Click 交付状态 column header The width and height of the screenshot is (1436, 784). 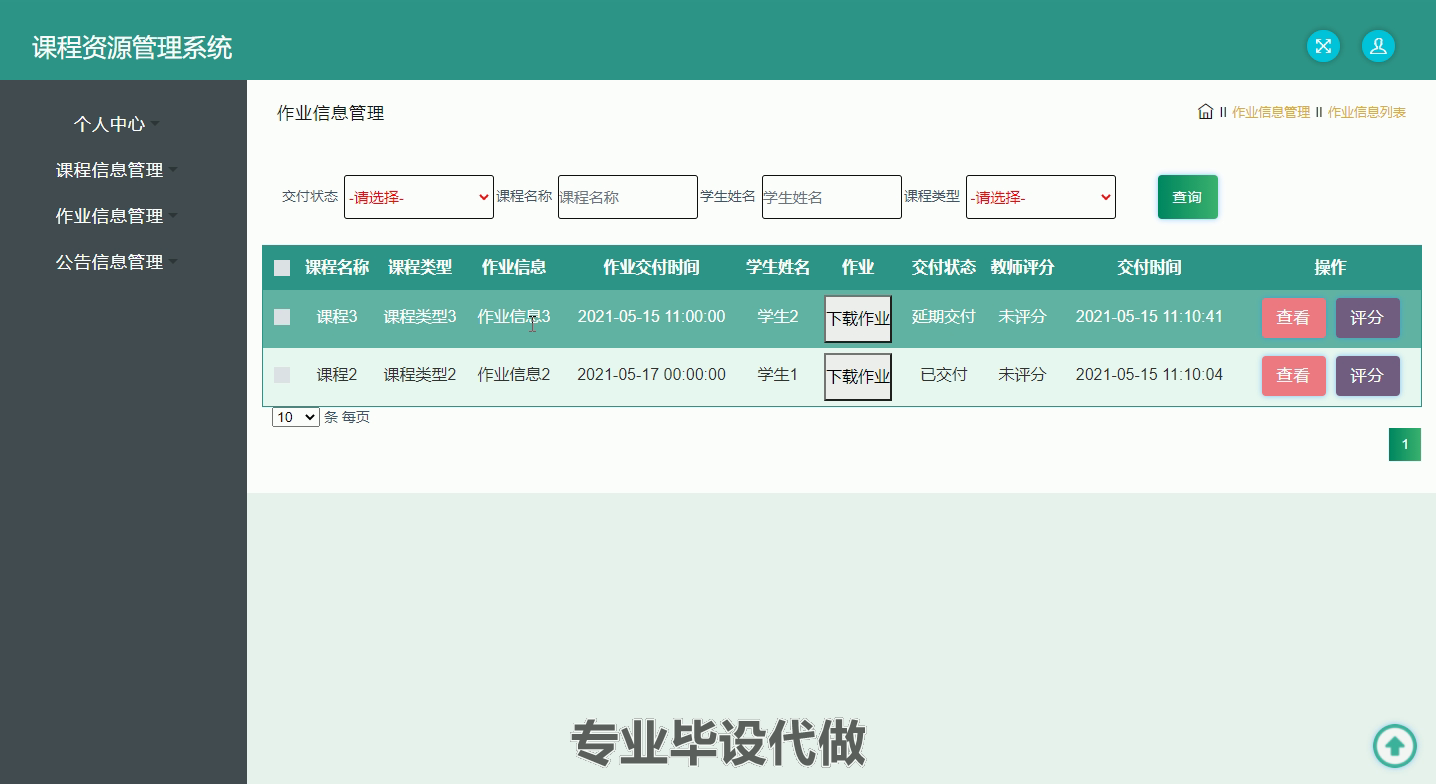point(944,267)
